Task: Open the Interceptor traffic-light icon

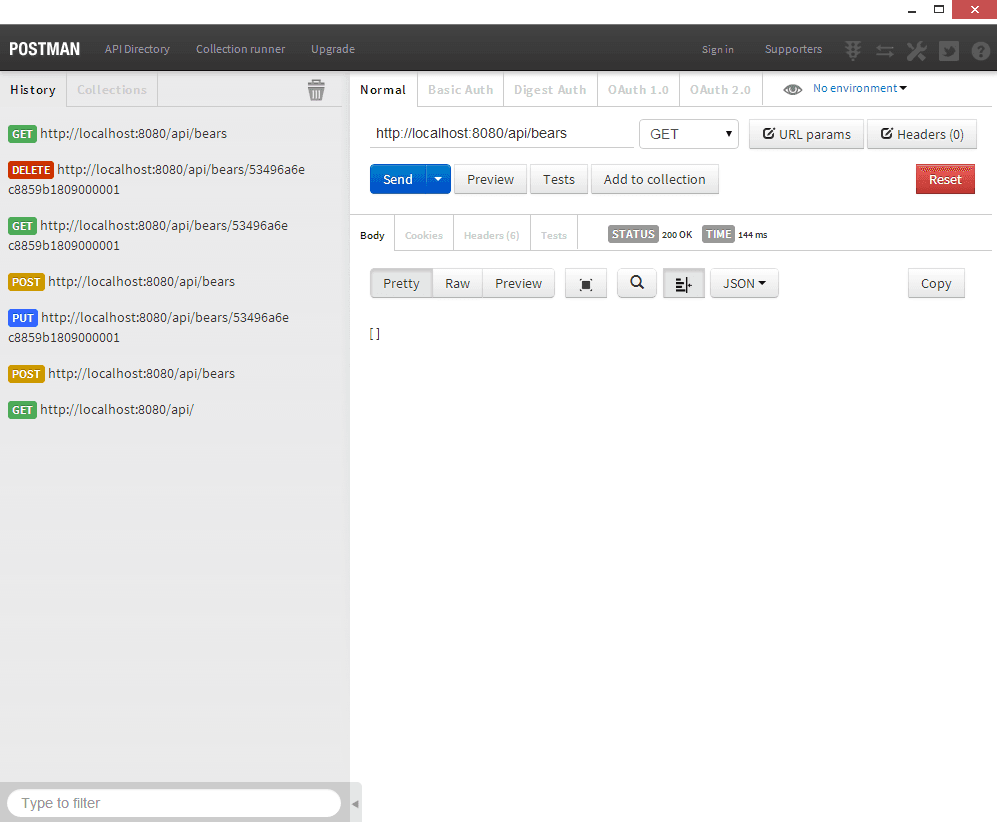Action: click(x=852, y=50)
